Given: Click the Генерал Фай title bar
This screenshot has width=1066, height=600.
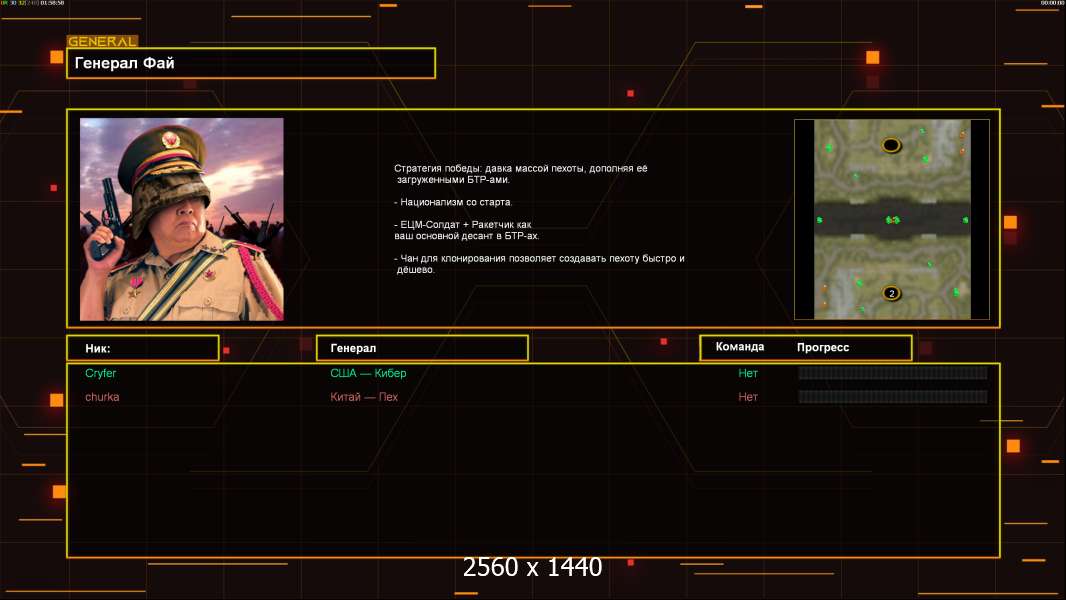Looking at the screenshot, I should click(251, 63).
